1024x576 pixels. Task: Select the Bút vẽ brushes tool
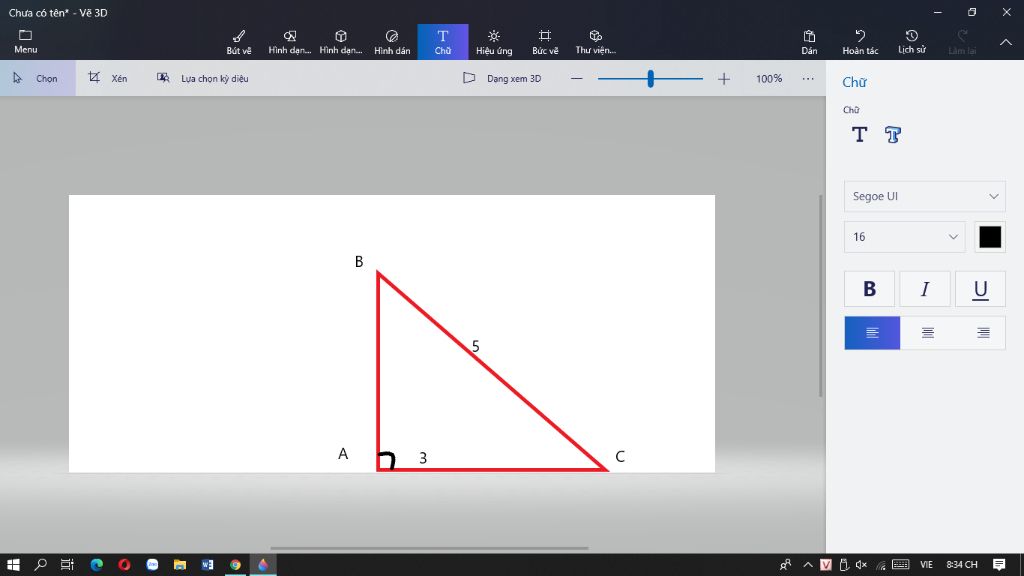click(x=238, y=42)
